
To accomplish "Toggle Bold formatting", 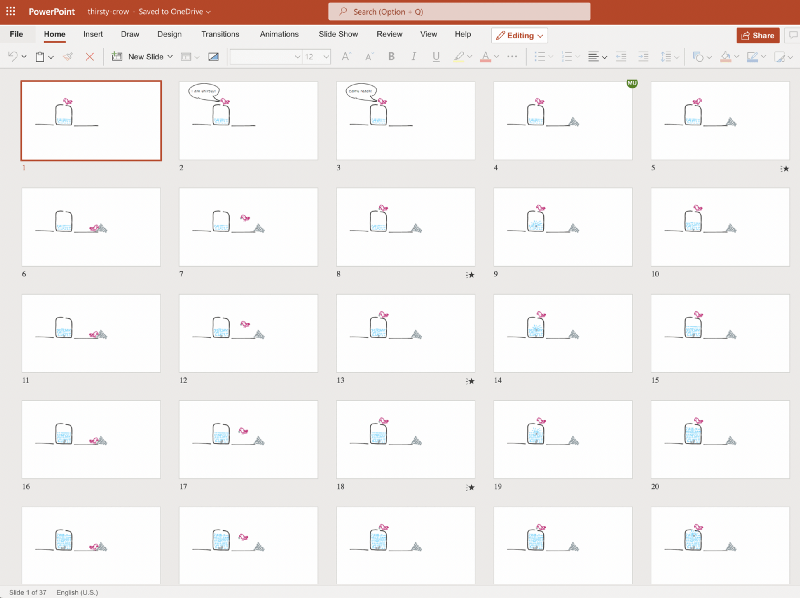I will (x=392, y=57).
